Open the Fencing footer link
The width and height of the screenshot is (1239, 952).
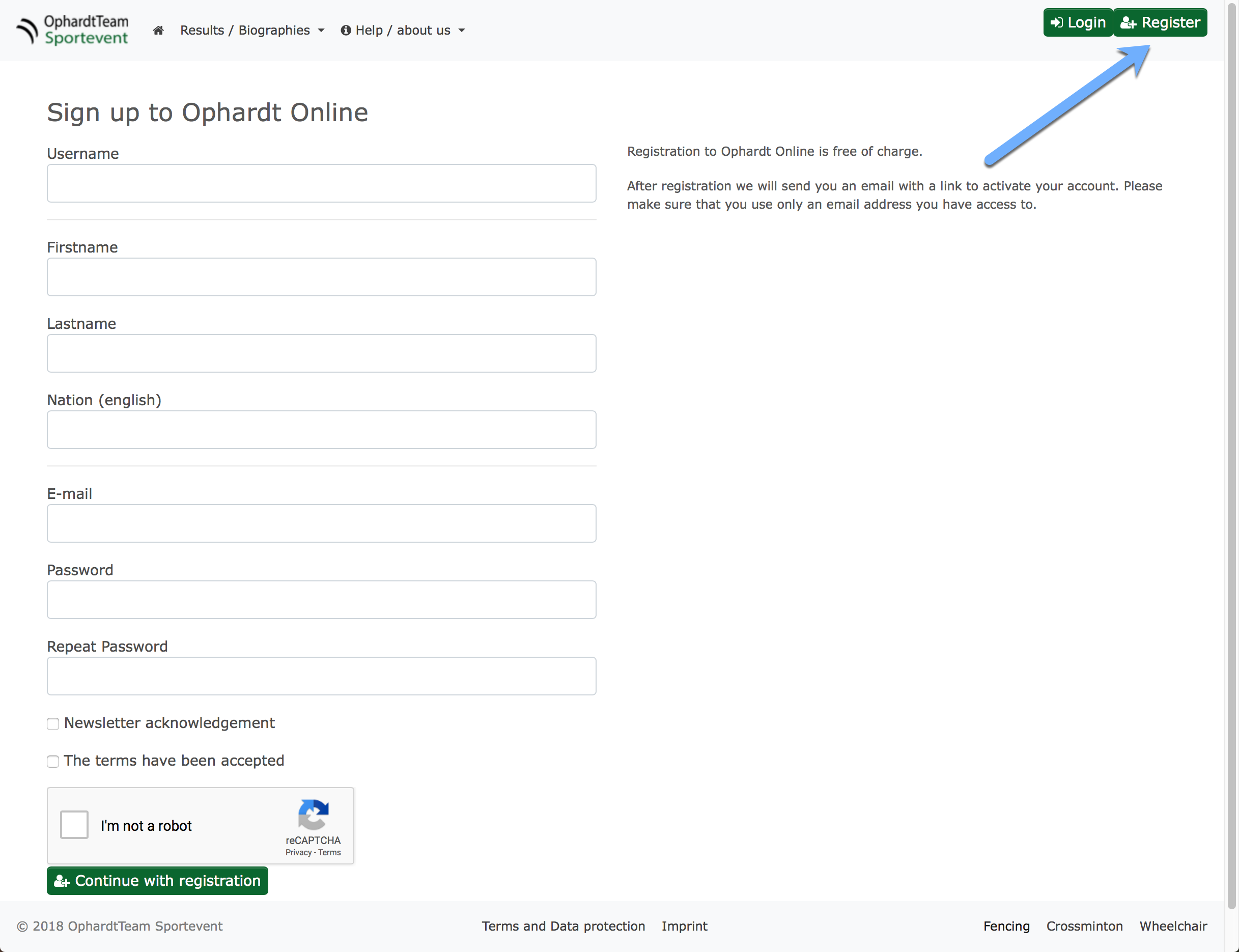point(1006,926)
